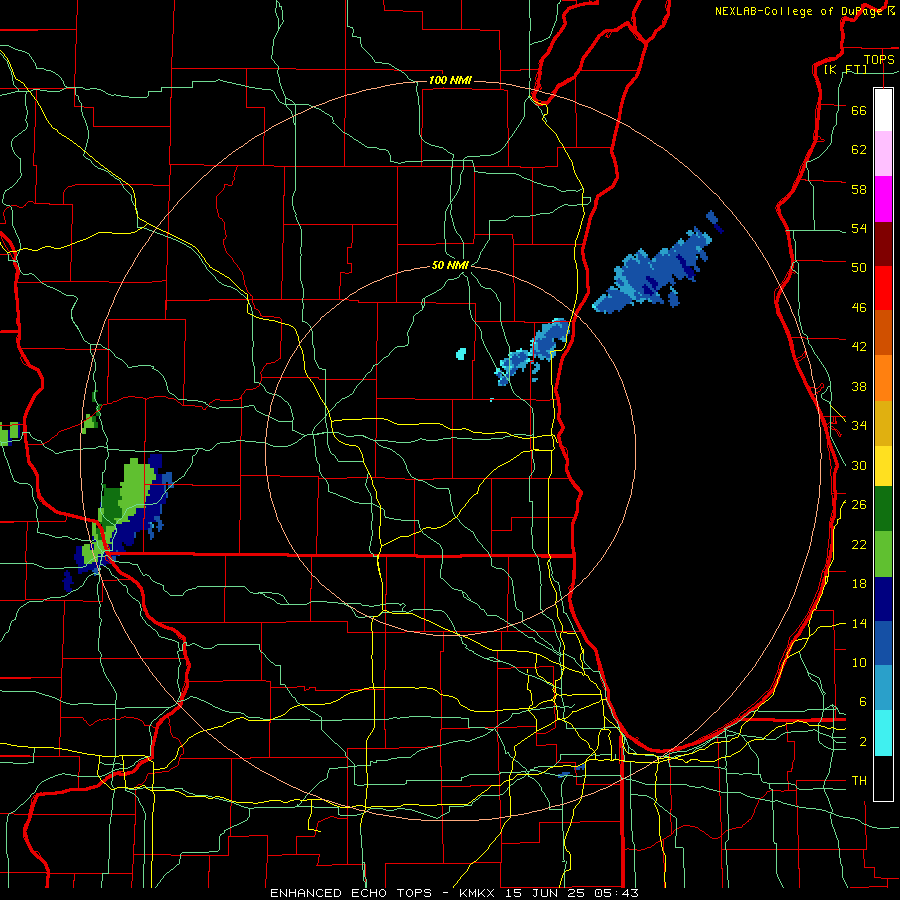Click the light pink legend swatch

[x=883, y=153]
